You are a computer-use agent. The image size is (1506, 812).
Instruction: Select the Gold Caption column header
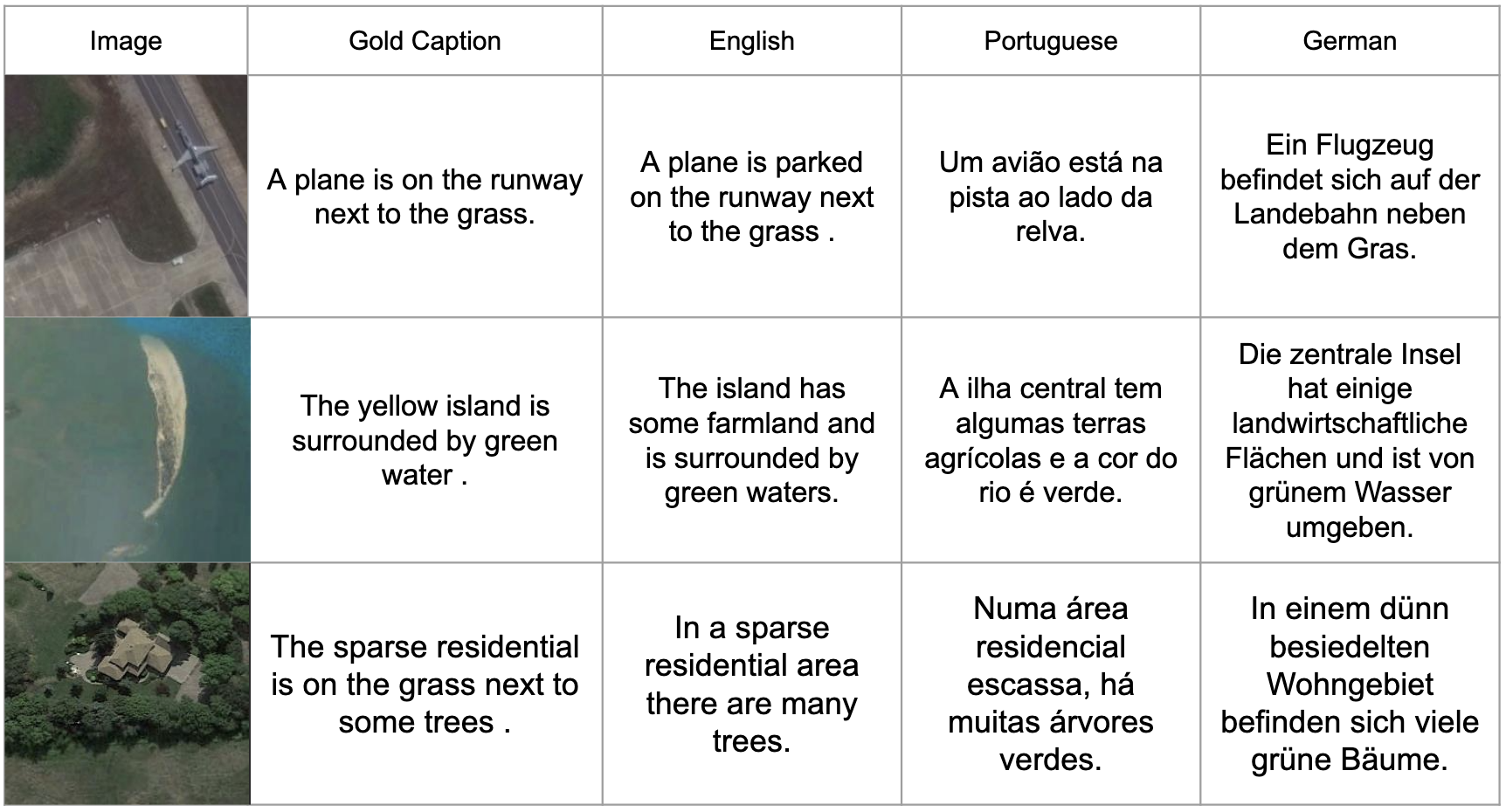(425, 41)
